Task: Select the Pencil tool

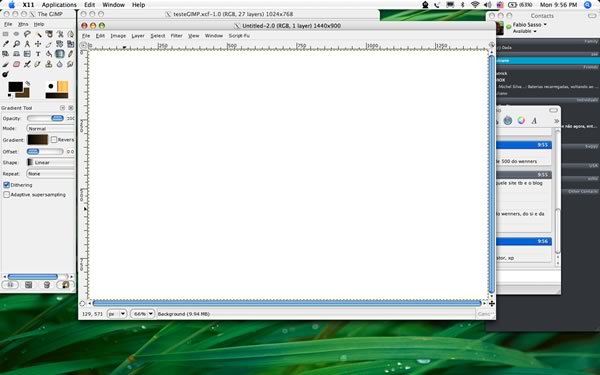Action: 70,54
